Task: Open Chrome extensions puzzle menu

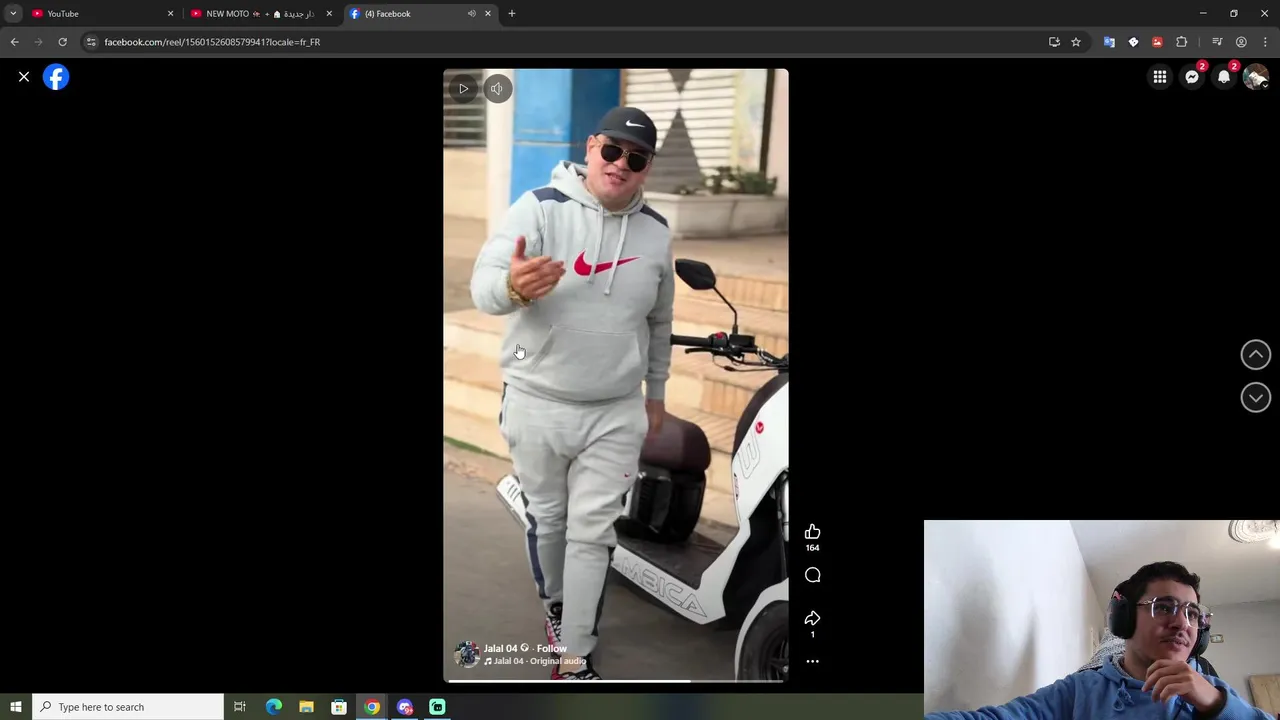Action: [1181, 42]
